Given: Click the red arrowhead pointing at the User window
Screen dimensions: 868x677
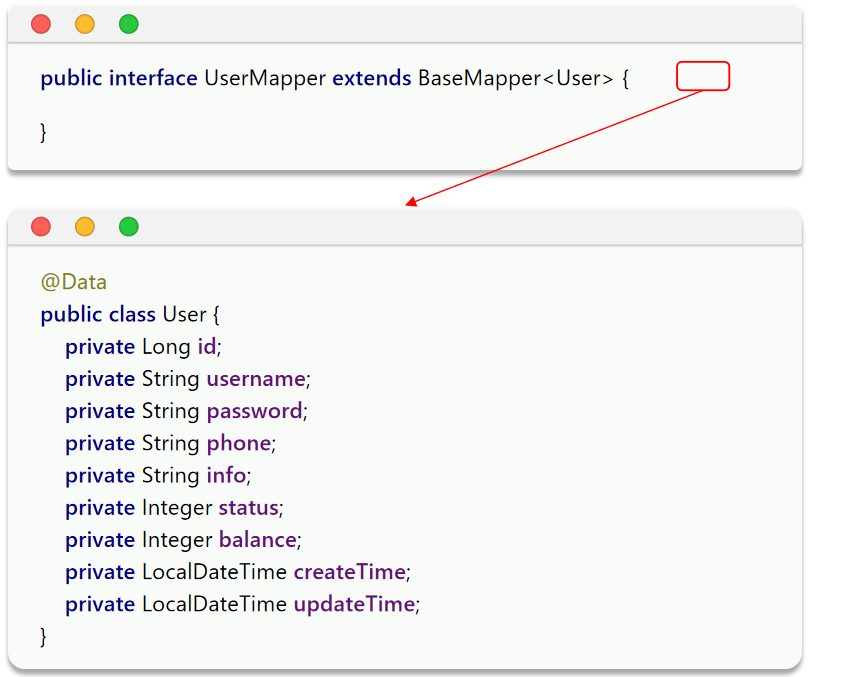Looking at the screenshot, I should [411, 203].
